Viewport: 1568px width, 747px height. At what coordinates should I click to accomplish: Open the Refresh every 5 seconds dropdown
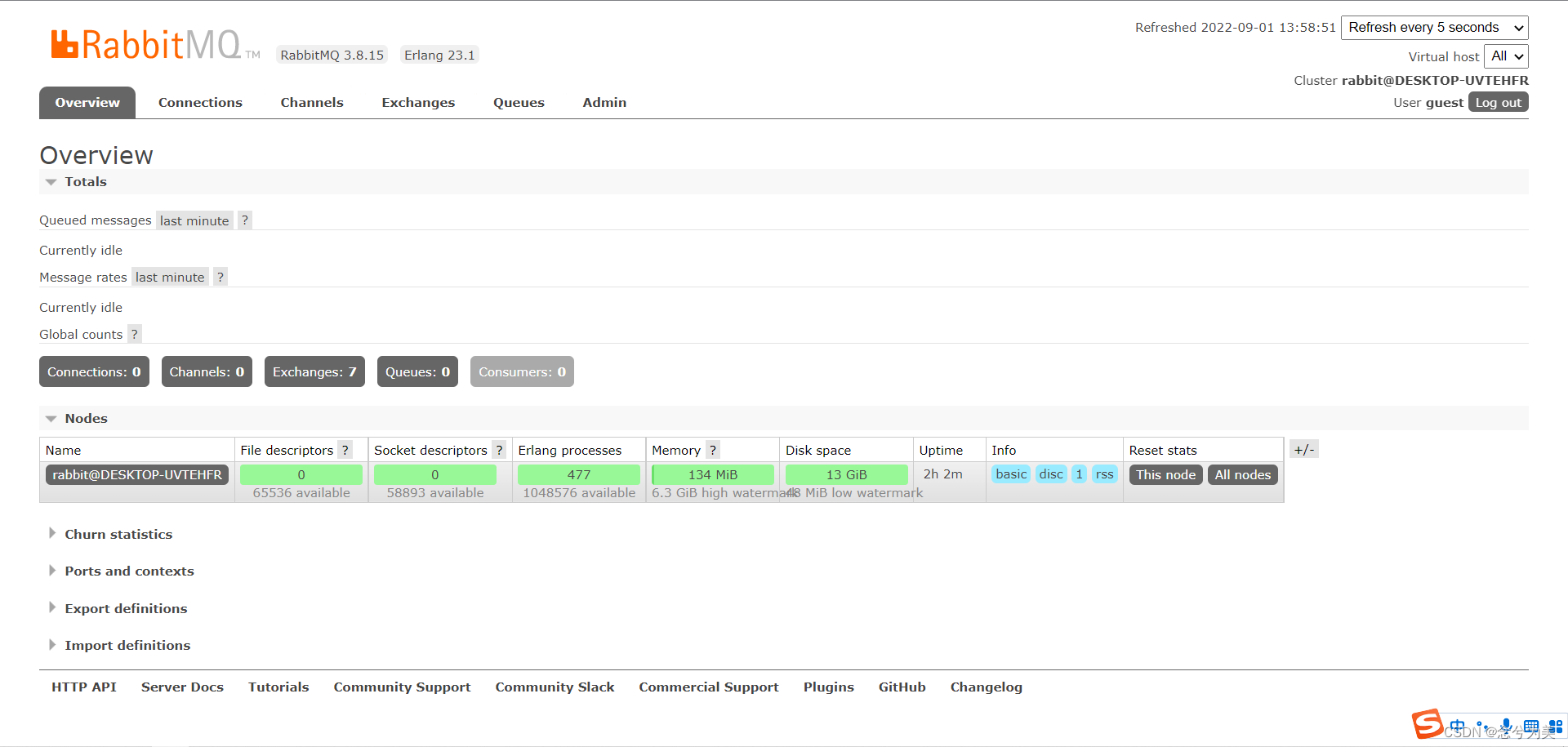pos(1435,28)
